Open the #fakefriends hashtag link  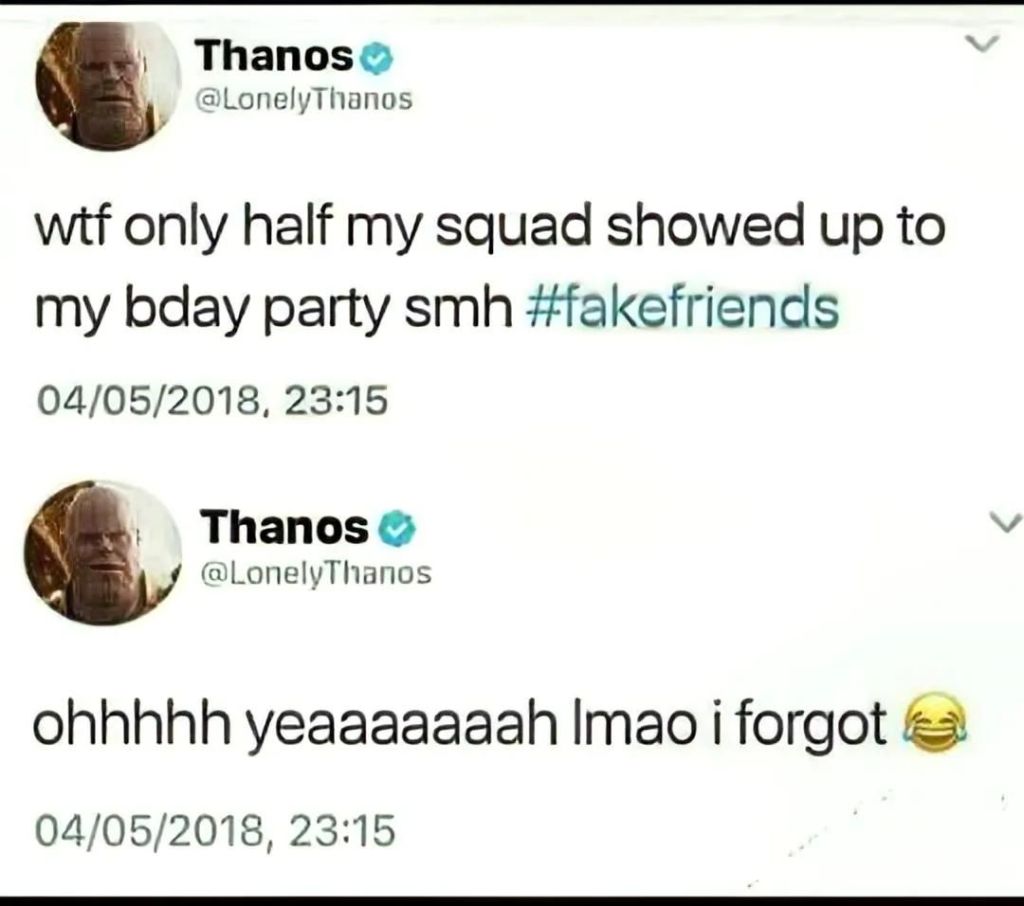[681, 311]
